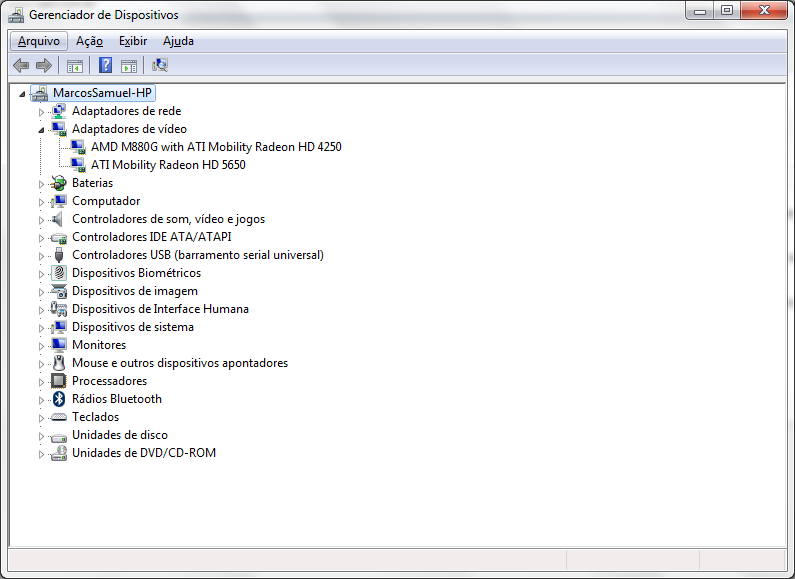Expand the Dispositivos Biométricos node
795x579 pixels.
point(41,274)
